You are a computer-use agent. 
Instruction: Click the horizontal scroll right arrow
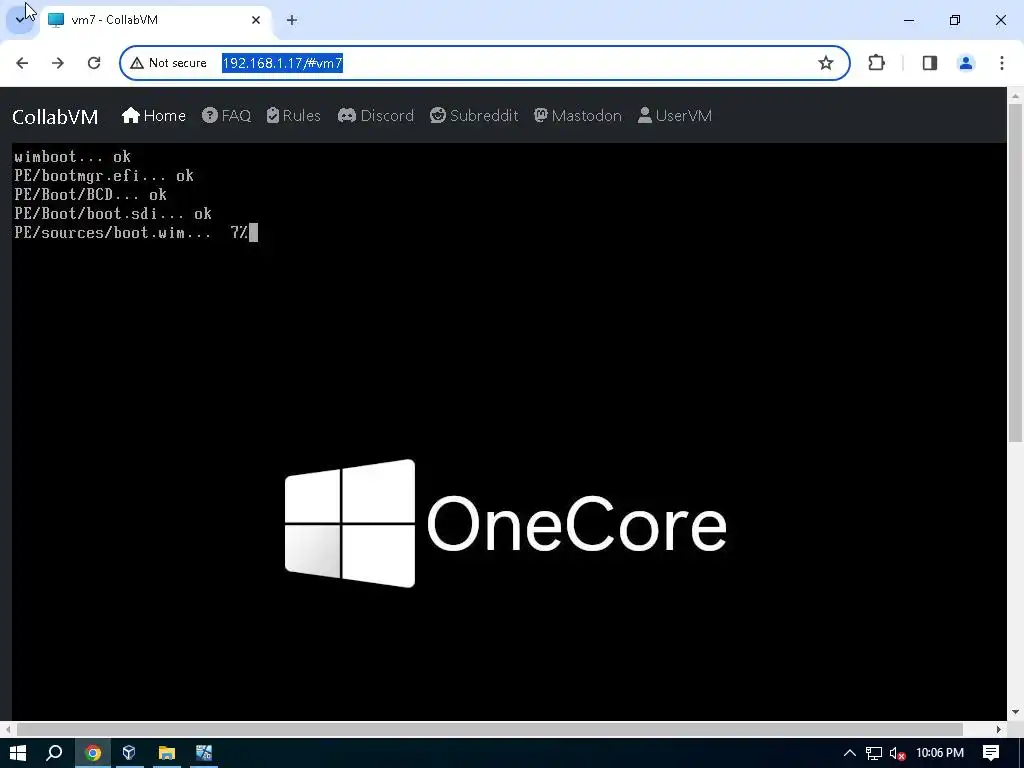999,729
